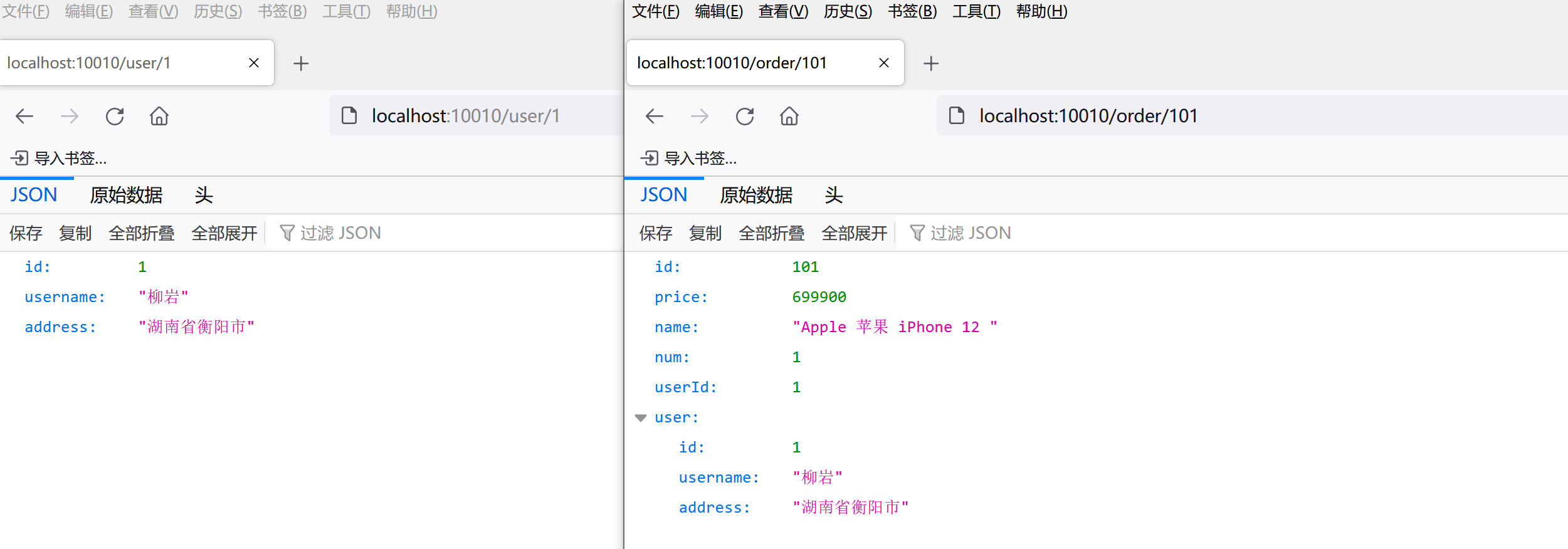This screenshot has width=1568, height=549.
Task: Click 全部展开 in order/101 window
Action: 855,233
